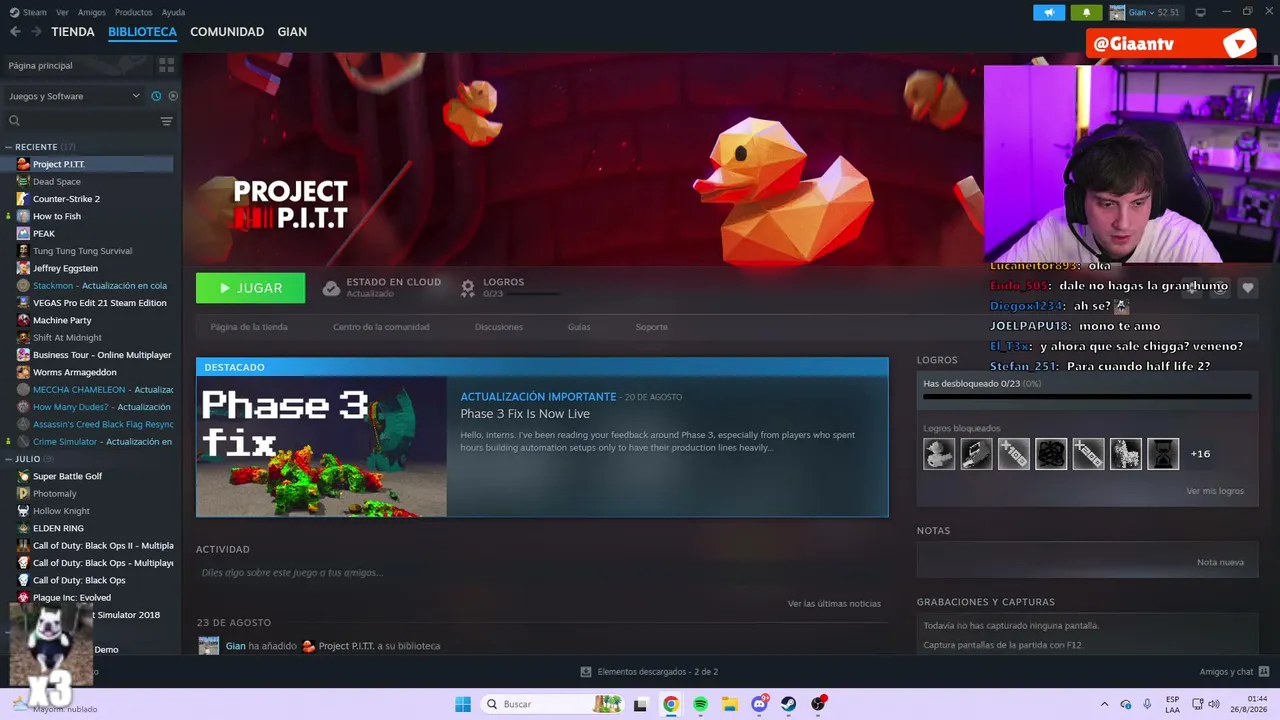Go to the COMUNIDAD tab
The height and width of the screenshot is (720, 1280).
click(227, 32)
